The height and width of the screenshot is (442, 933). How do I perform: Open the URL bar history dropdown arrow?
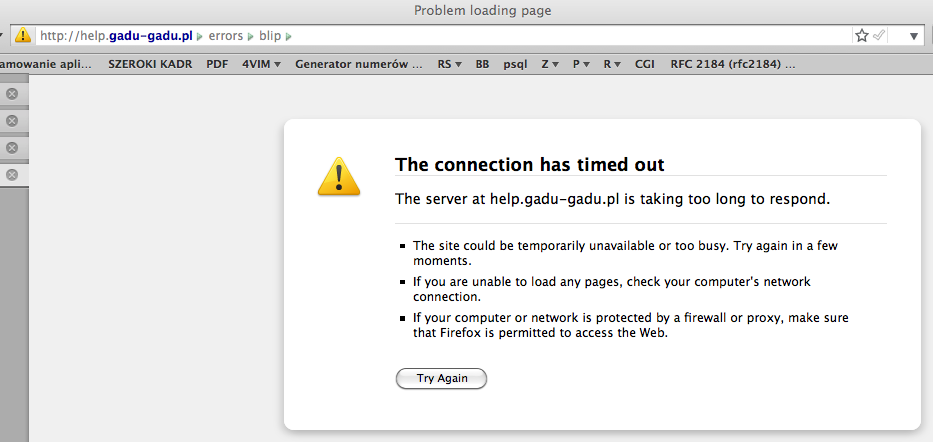(x=914, y=36)
